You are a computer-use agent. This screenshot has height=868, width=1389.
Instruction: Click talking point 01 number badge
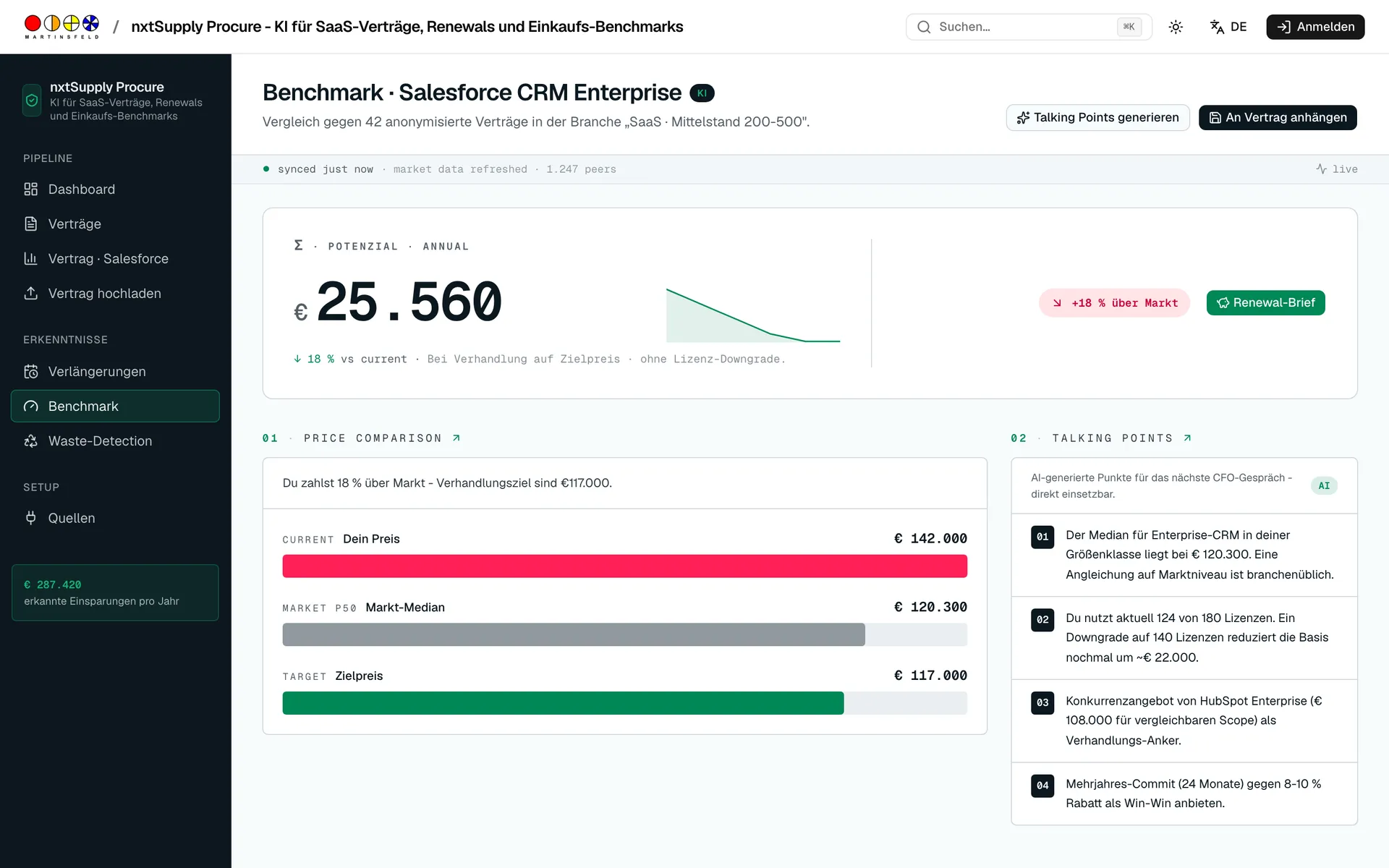1042,537
